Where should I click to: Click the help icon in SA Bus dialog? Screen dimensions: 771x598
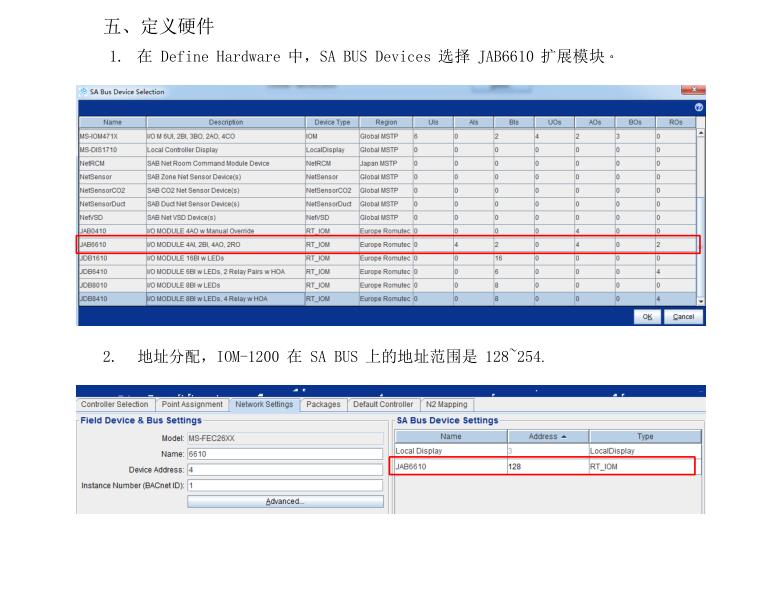(698, 107)
